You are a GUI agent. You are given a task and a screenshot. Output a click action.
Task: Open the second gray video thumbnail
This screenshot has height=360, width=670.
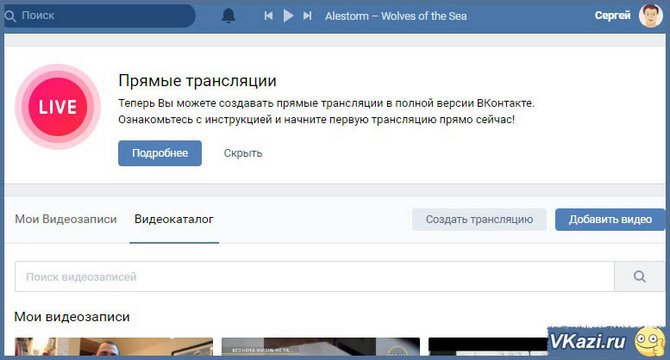(x=320, y=347)
